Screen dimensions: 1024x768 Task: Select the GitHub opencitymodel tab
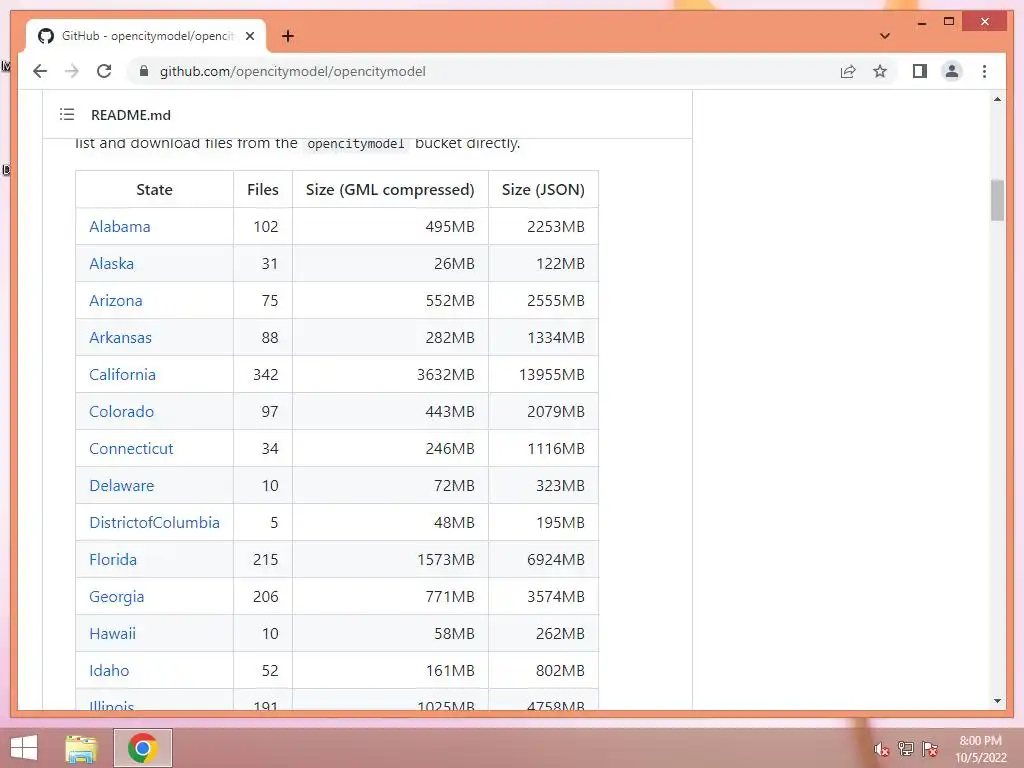(x=146, y=36)
